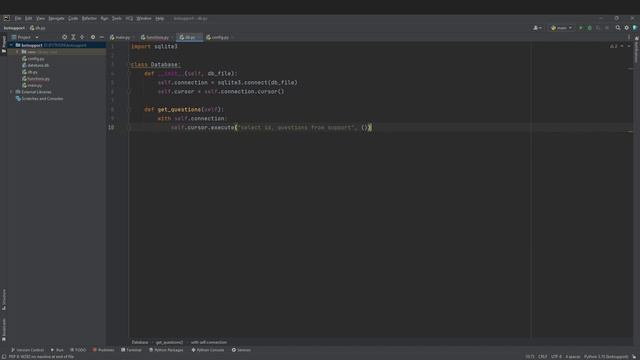This screenshot has height=360, width=640.
Task: Open the main run configuration dropdown
Action: (x=561, y=28)
